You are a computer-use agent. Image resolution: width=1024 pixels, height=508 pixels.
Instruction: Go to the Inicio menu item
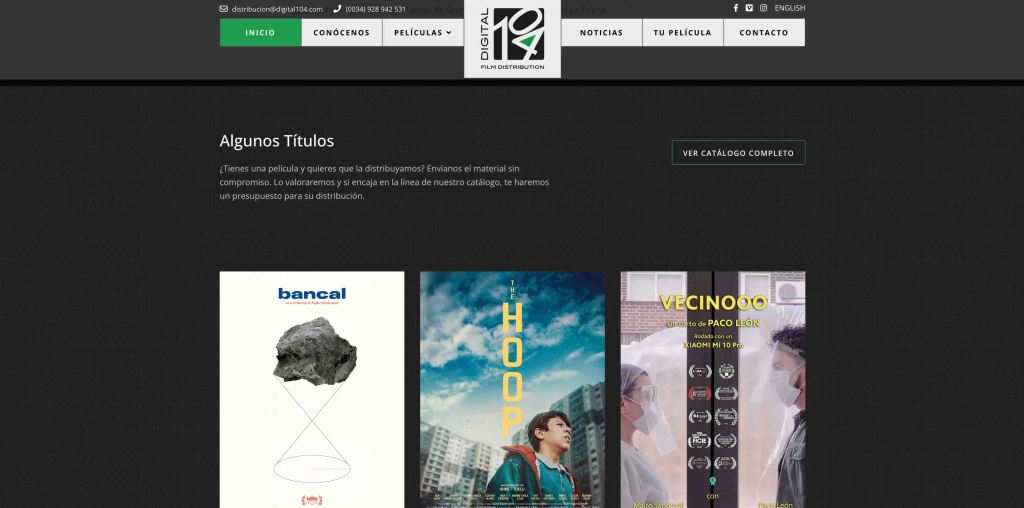[260, 32]
